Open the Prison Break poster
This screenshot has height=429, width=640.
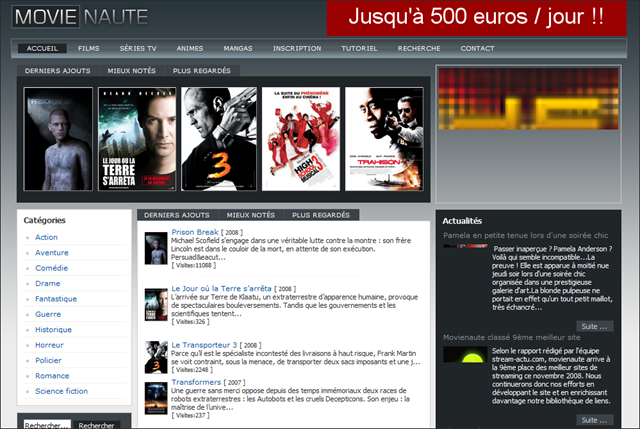(58, 139)
